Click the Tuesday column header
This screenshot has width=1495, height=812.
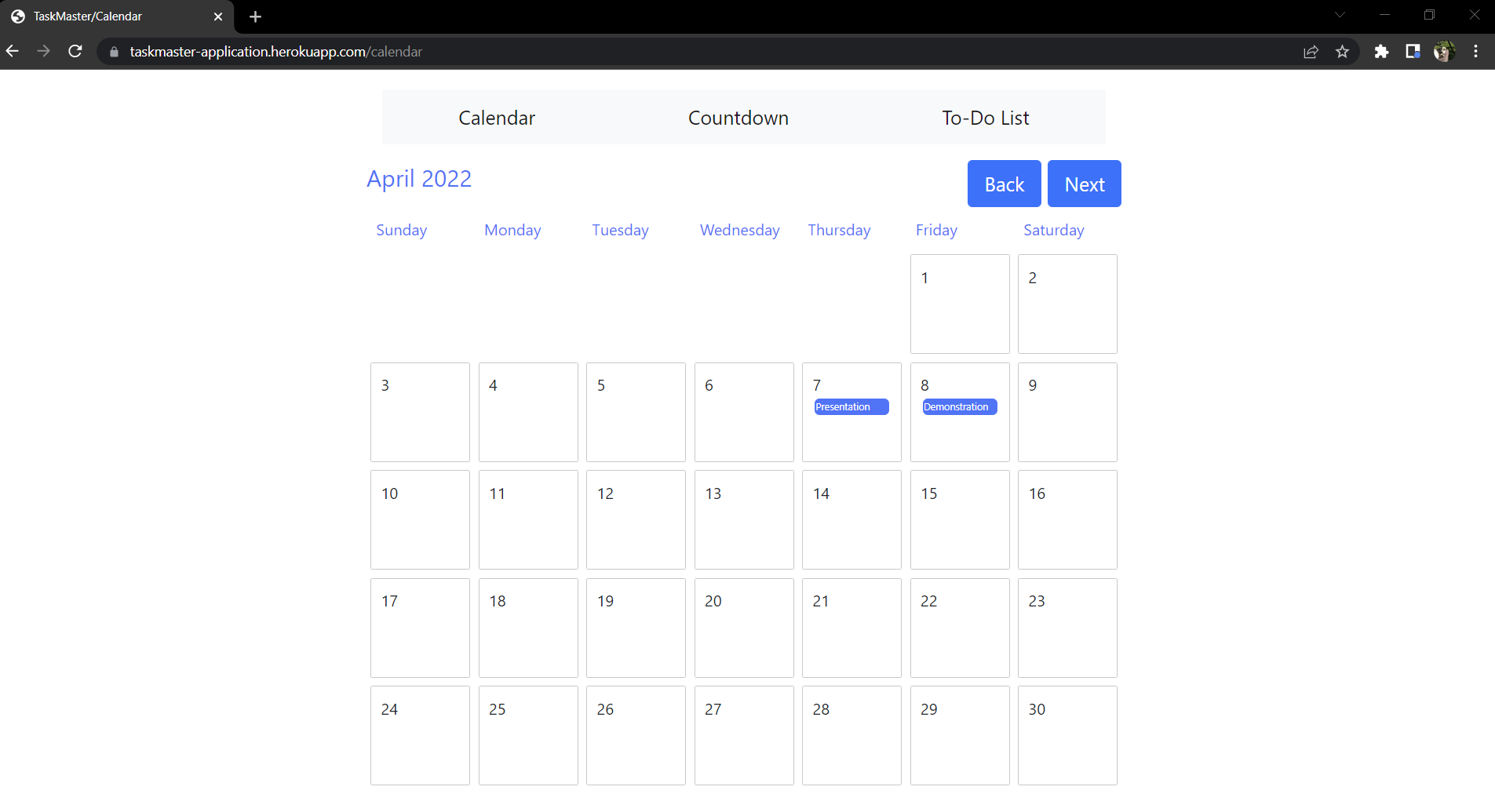(620, 230)
